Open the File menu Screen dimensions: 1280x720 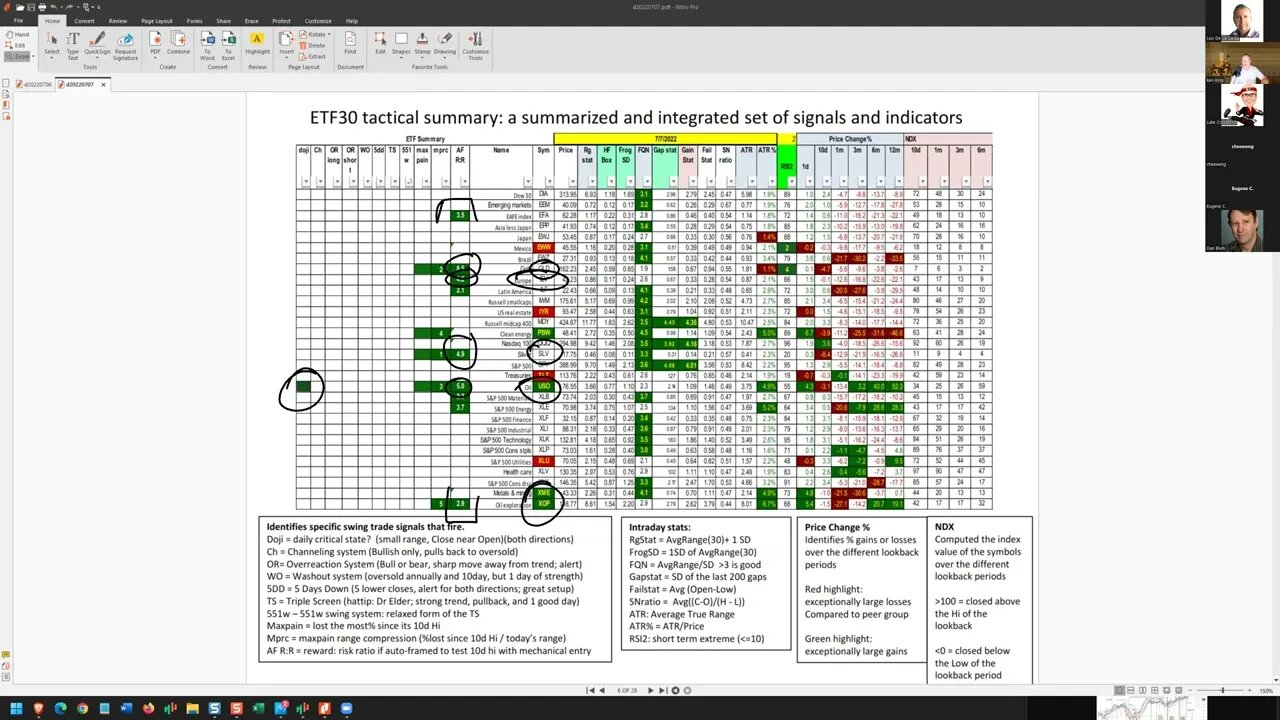point(19,20)
